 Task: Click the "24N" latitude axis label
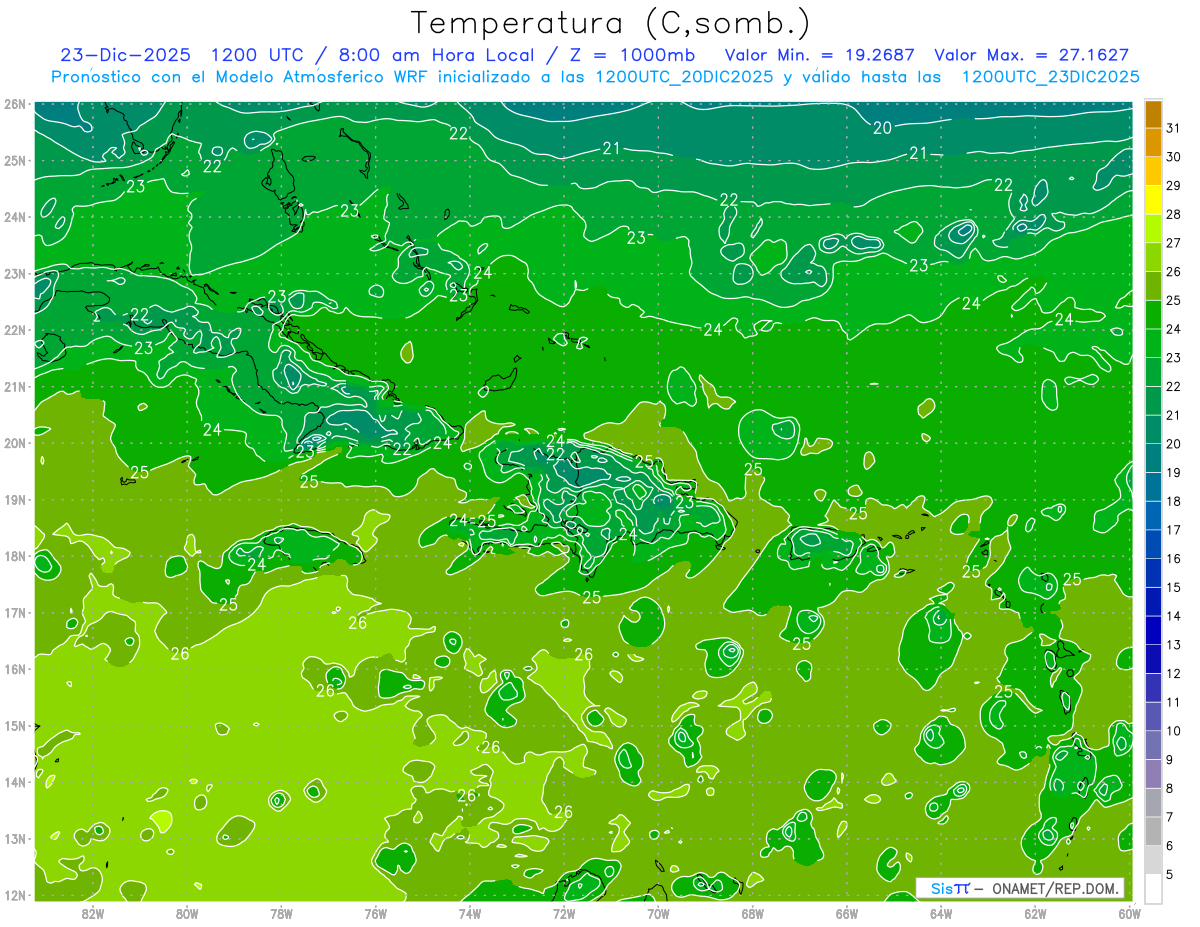pos(14,217)
